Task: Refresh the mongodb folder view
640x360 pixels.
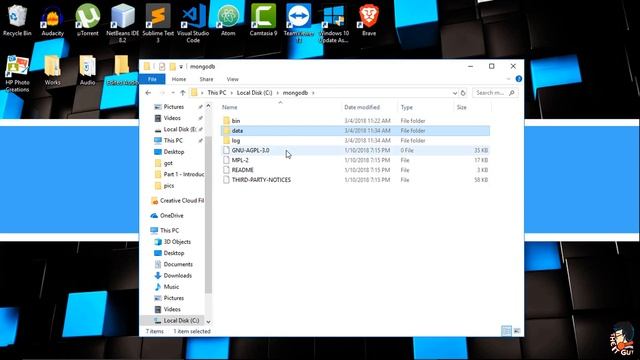Action: [463, 93]
